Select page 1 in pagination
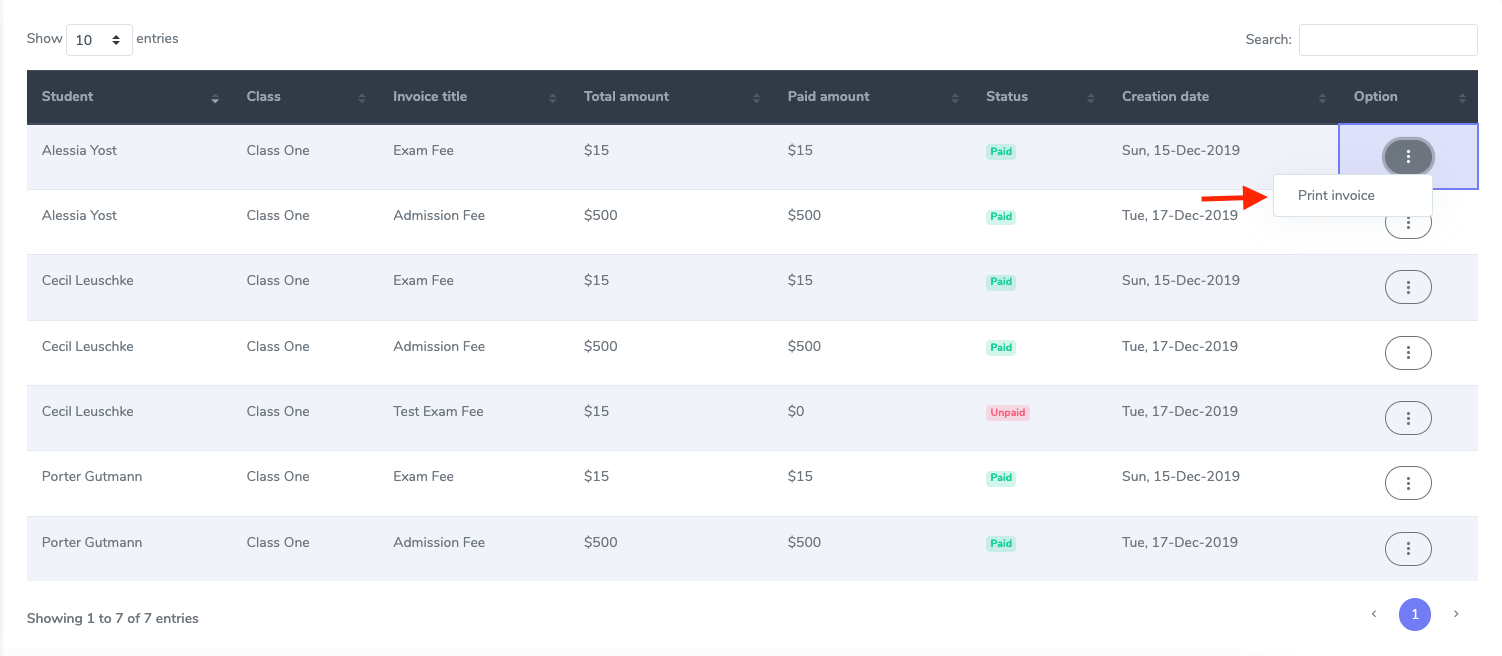 point(1415,614)
